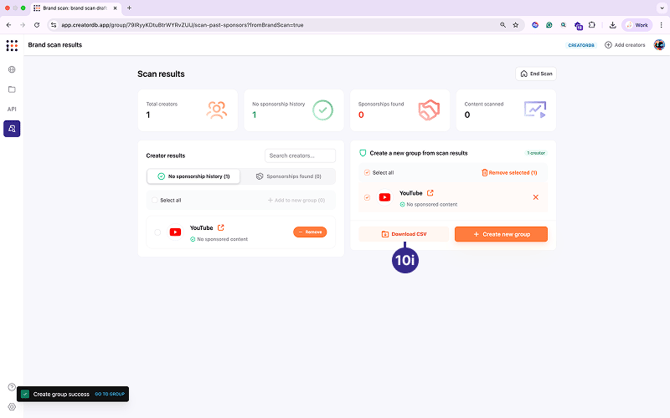
Task: Click the API item in sidebar
Action: pyautogui.click(x=12, y=109)
